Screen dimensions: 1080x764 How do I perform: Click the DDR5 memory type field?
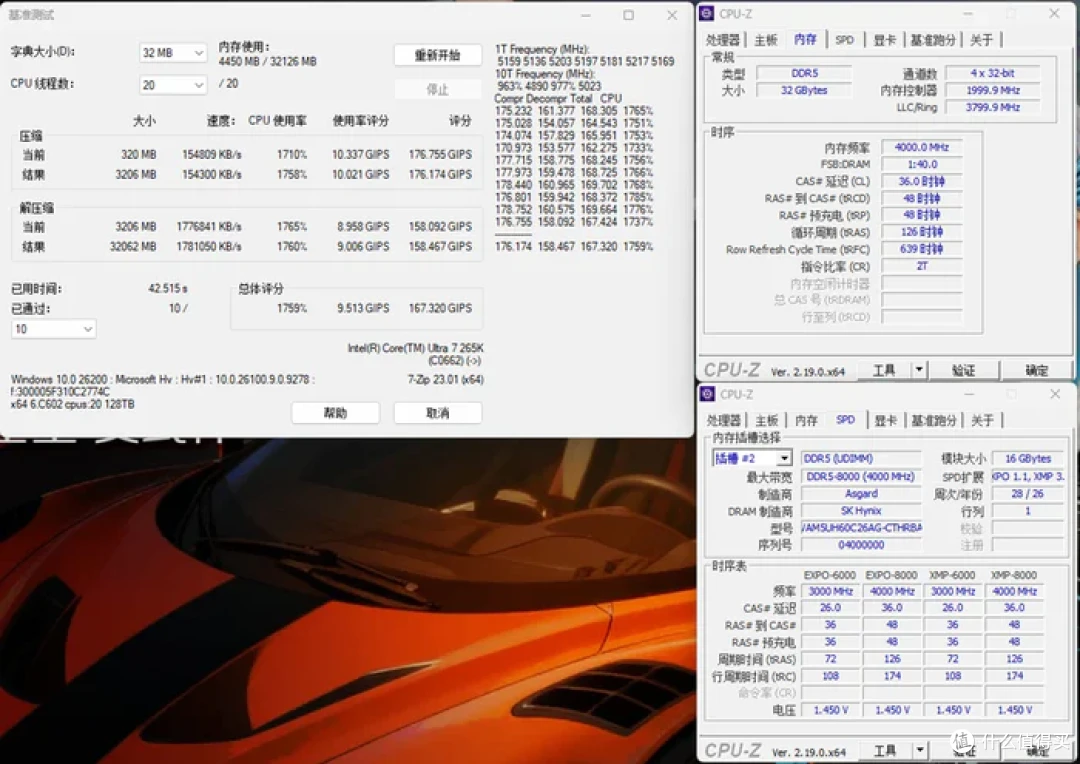(x=804, y=73)
